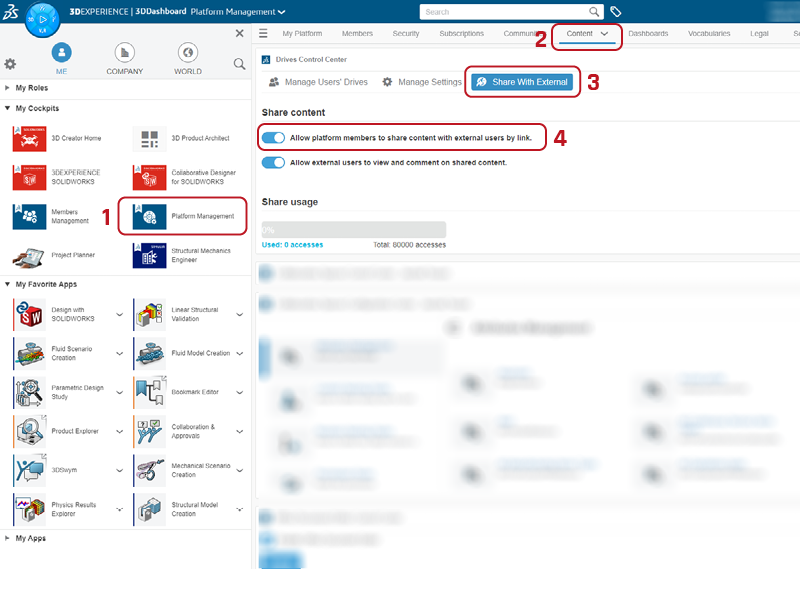Screen dimensions: 800x600
Task: Click Manage Users' Drives
Action: 318,82
